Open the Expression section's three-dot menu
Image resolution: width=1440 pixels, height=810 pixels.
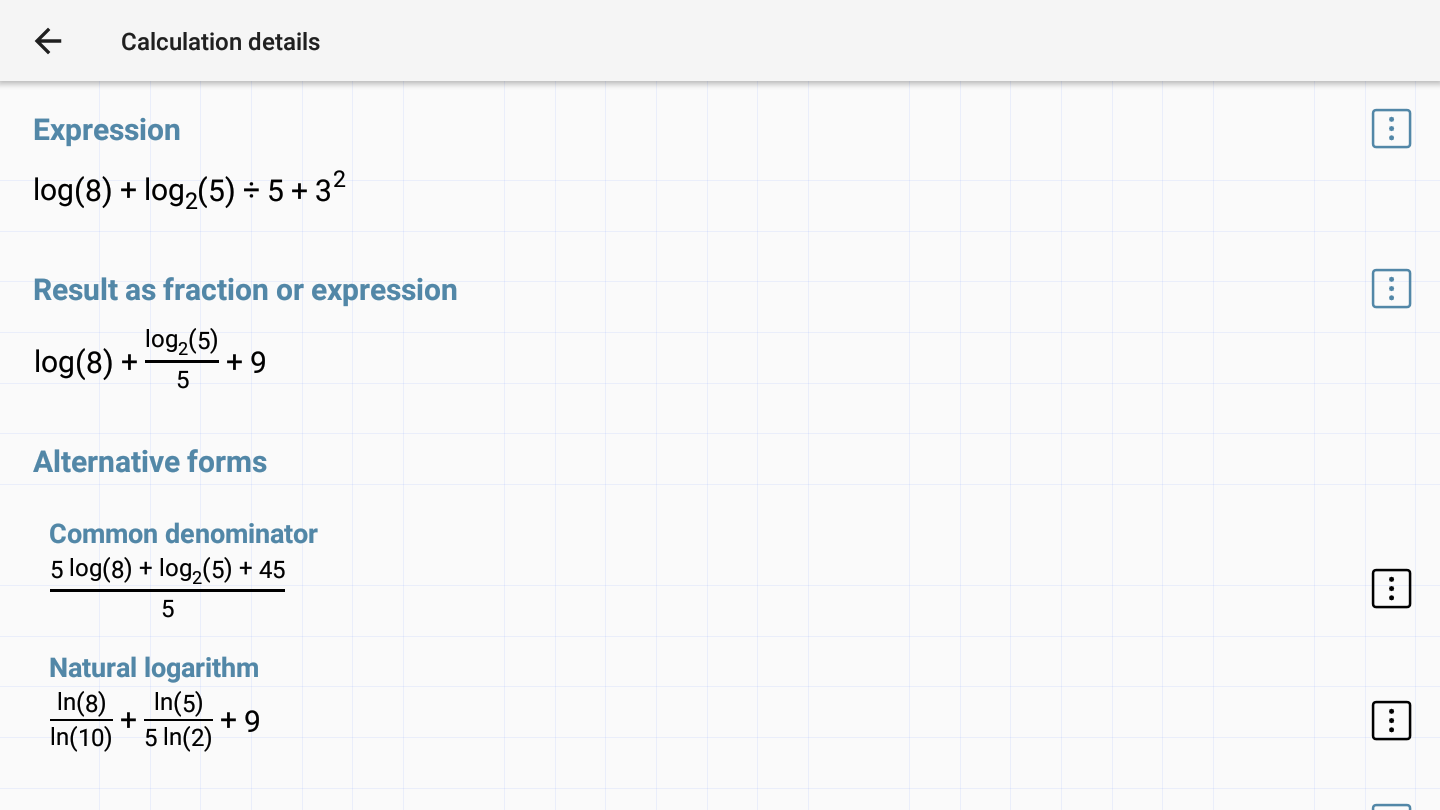(1391, 129)
